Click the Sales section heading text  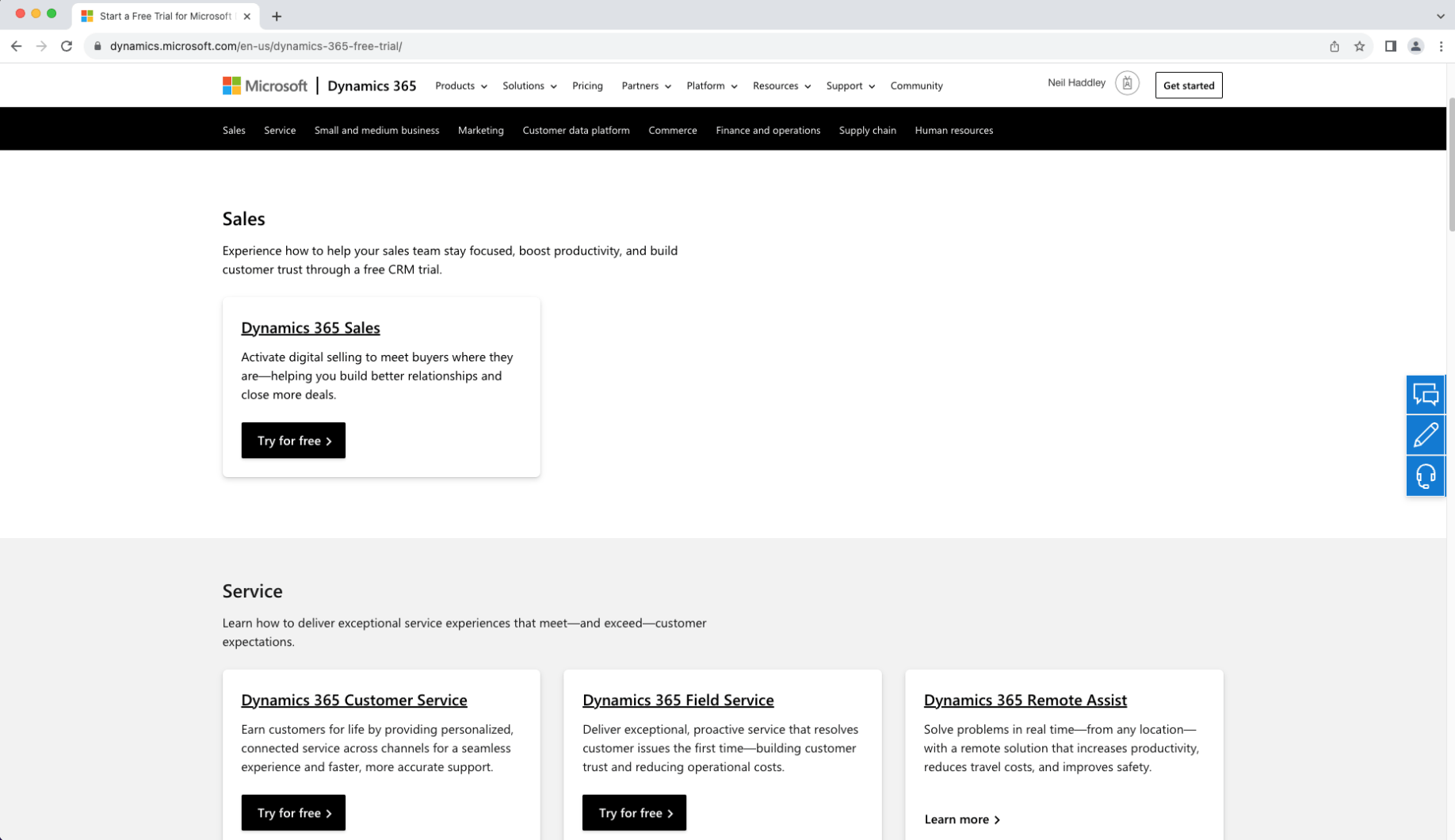pyautogui.click(x=244, y=219)
